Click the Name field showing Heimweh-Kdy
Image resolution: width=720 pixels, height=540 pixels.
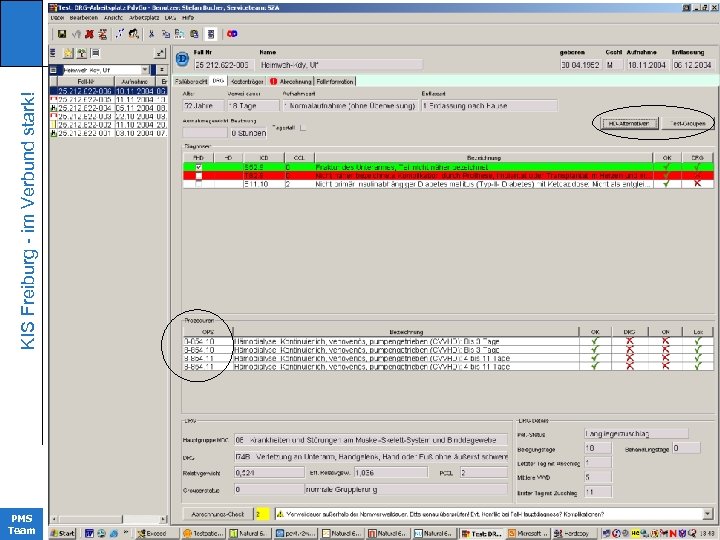pyautogui.click(x=341, y=65)
